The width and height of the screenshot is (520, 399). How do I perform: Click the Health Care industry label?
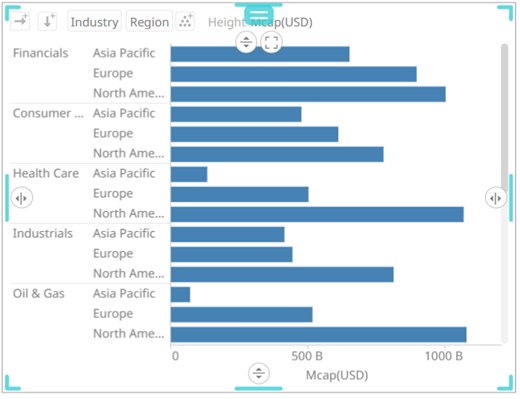(46, 173)
